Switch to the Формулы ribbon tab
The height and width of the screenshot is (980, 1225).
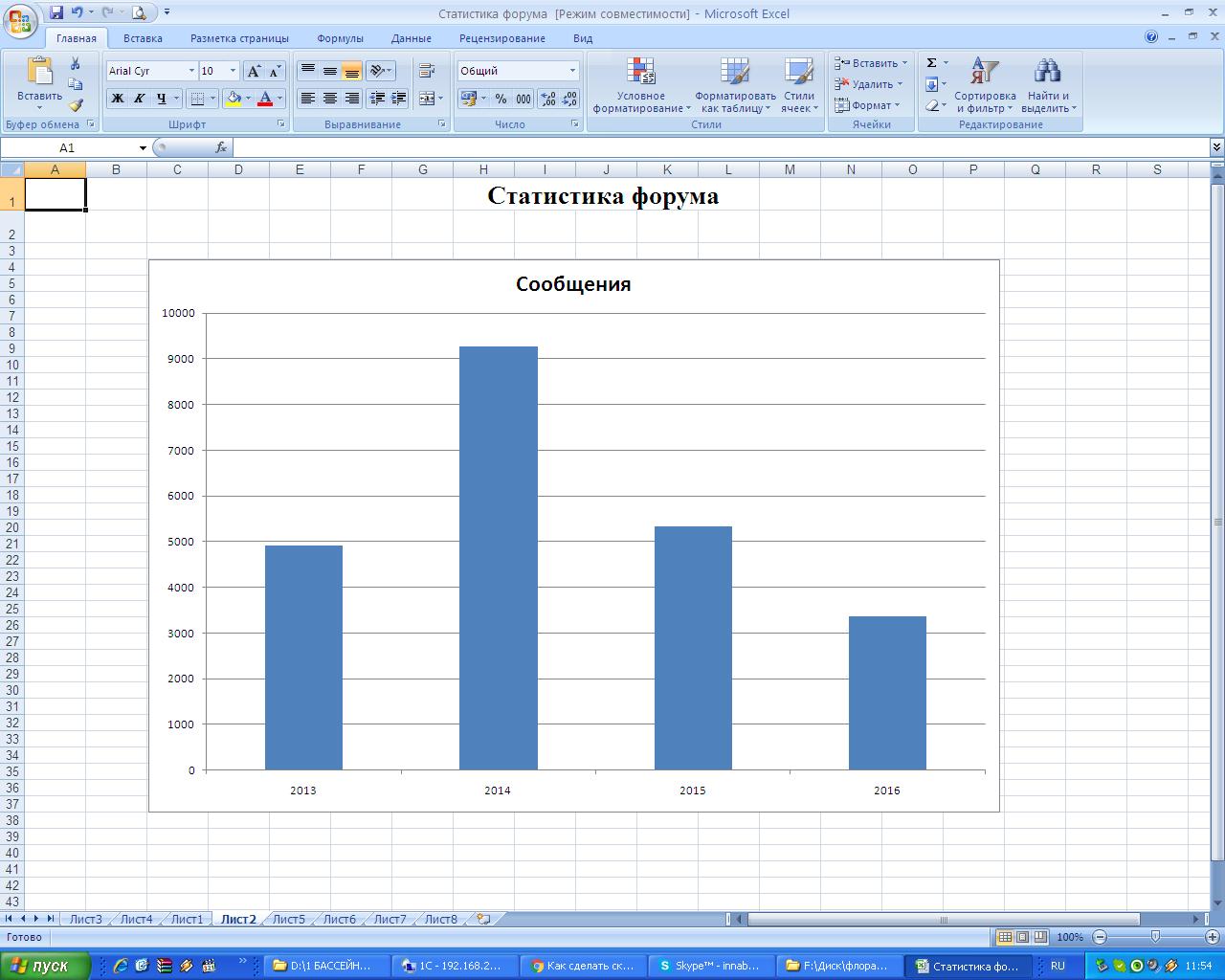pyautogui.click(x=340, y=38)
